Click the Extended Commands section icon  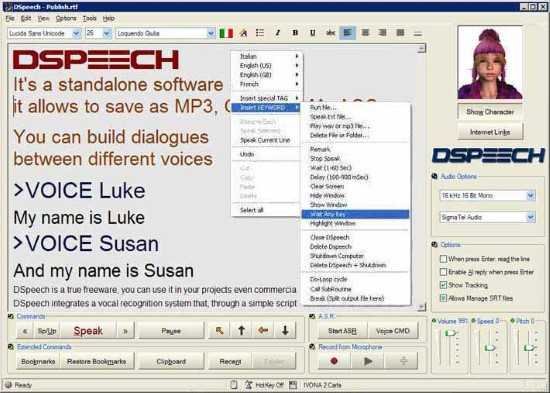(x=11, y=347)
